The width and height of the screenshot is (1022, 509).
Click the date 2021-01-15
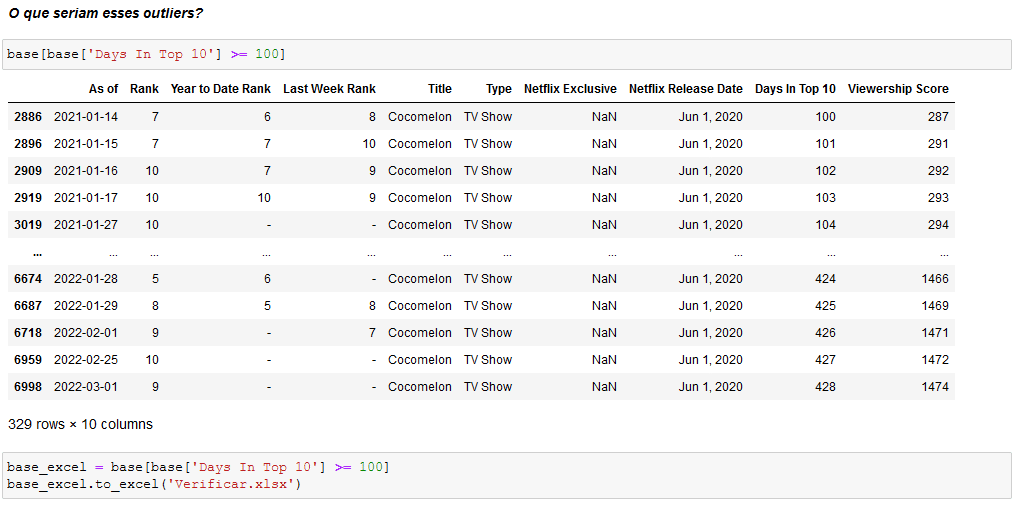[x=86, y=143]
